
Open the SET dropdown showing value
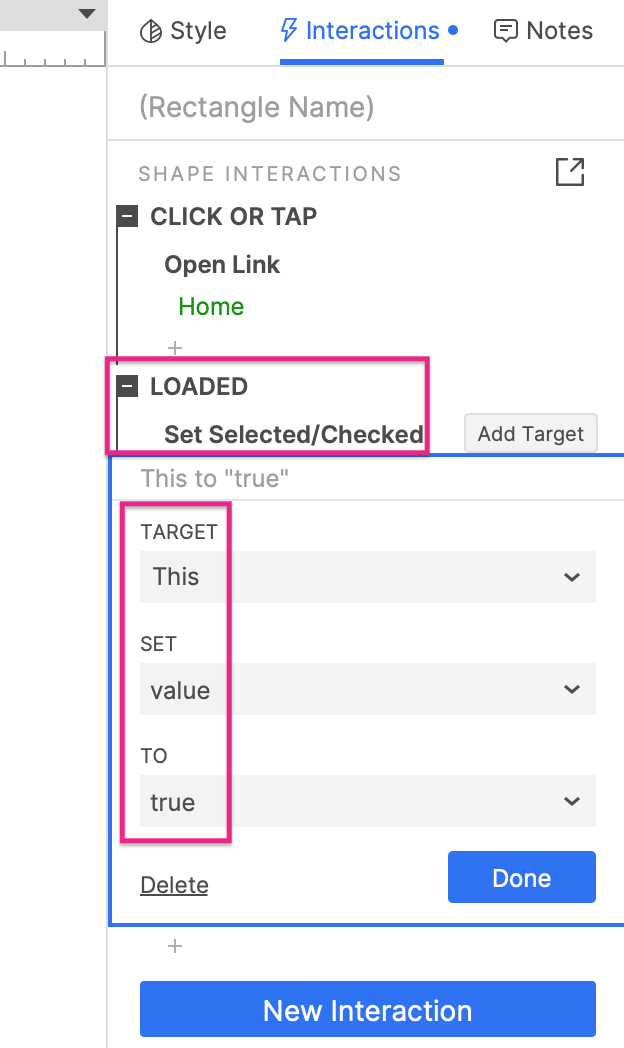[367, 690]
